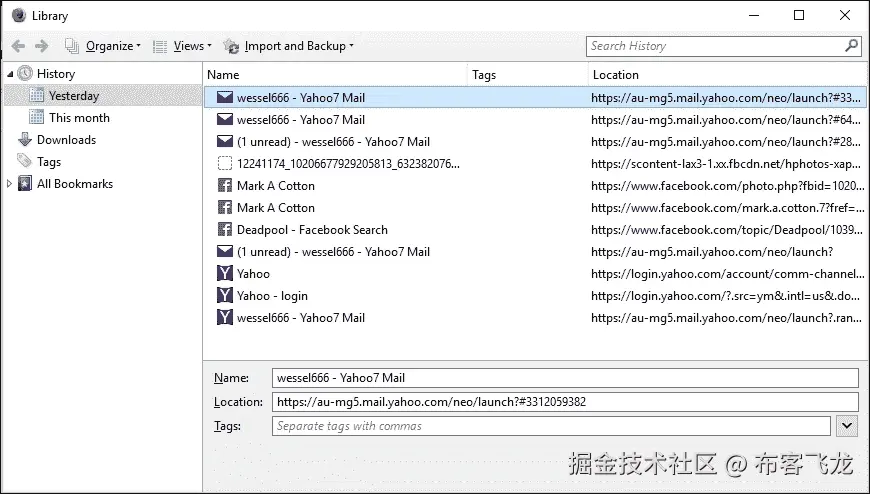
Task: Click mail icon of launch?#33 row
Action: coord(225,98)
